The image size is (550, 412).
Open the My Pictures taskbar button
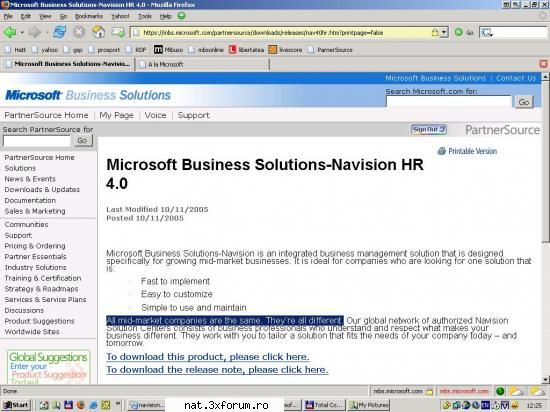coord(369,405)
